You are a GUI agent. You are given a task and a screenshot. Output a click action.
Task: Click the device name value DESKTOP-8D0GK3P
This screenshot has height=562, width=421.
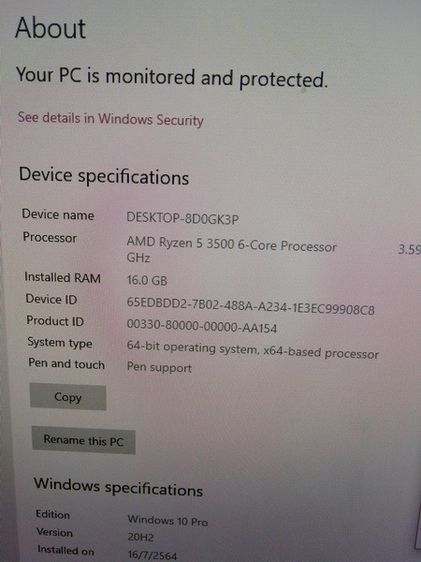click(x=183, y=218)
